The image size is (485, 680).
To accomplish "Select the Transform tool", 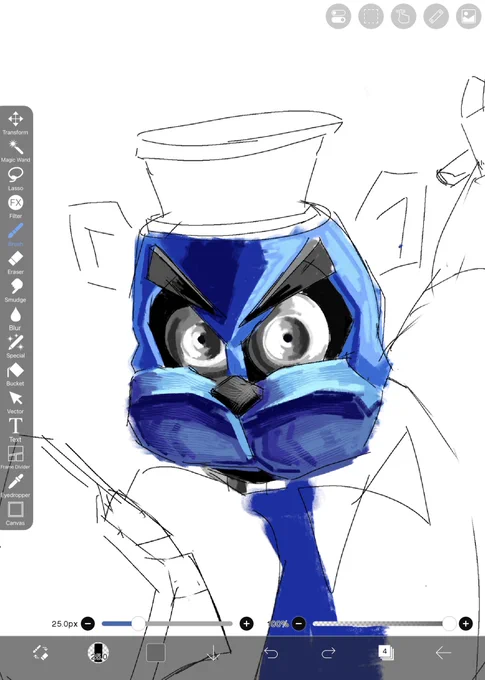I will [x=16, y=123].
